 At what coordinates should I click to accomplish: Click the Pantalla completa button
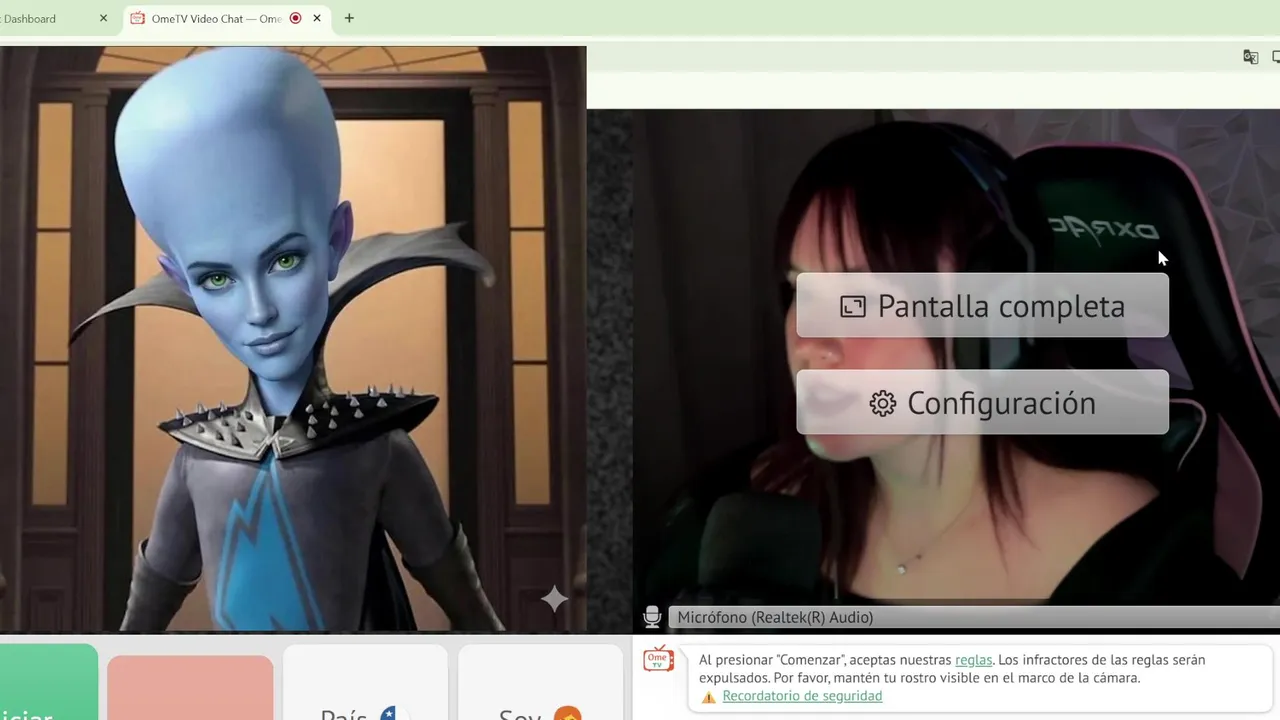pos(982,305)
